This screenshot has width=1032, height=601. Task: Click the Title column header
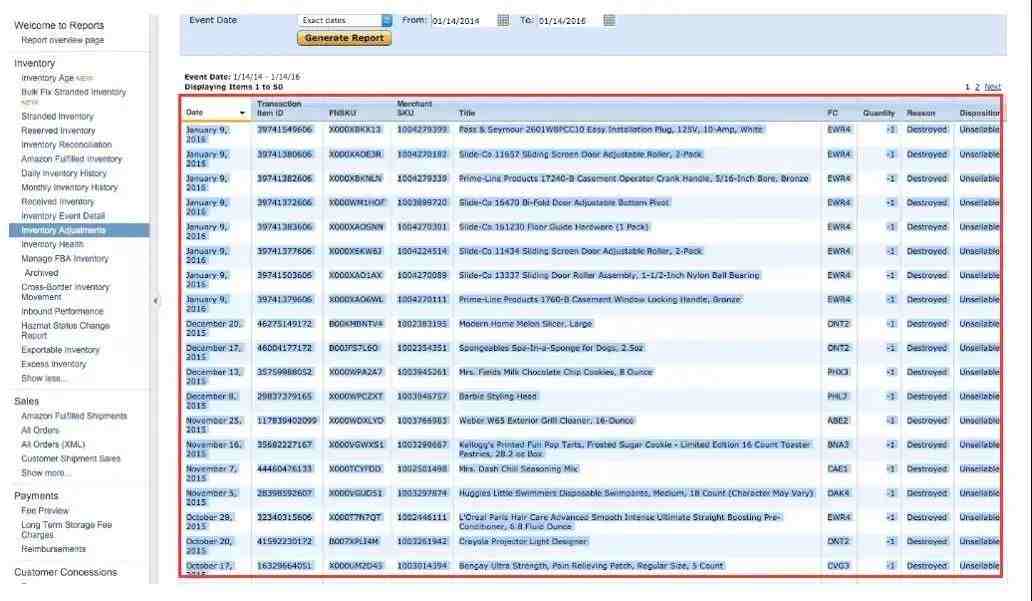[x=467, y=113]
